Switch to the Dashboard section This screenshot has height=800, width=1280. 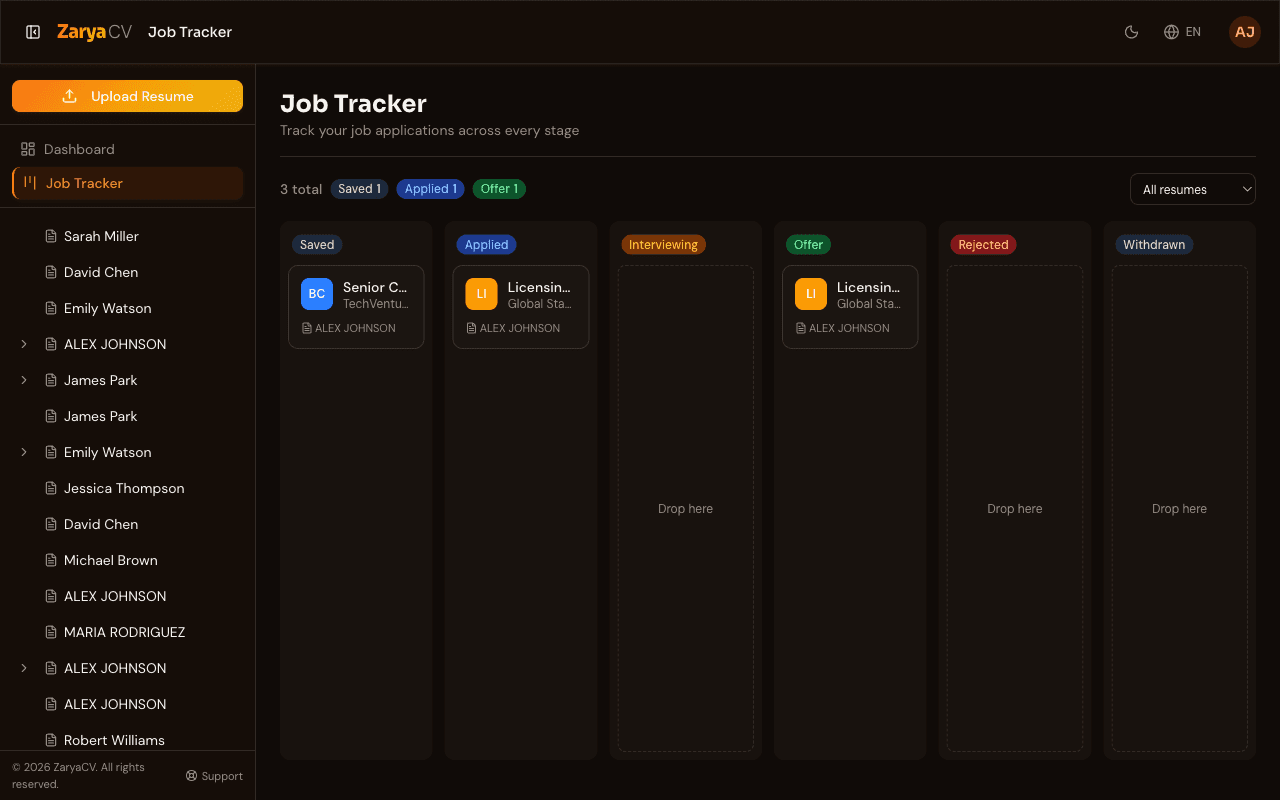coord(79,147)
